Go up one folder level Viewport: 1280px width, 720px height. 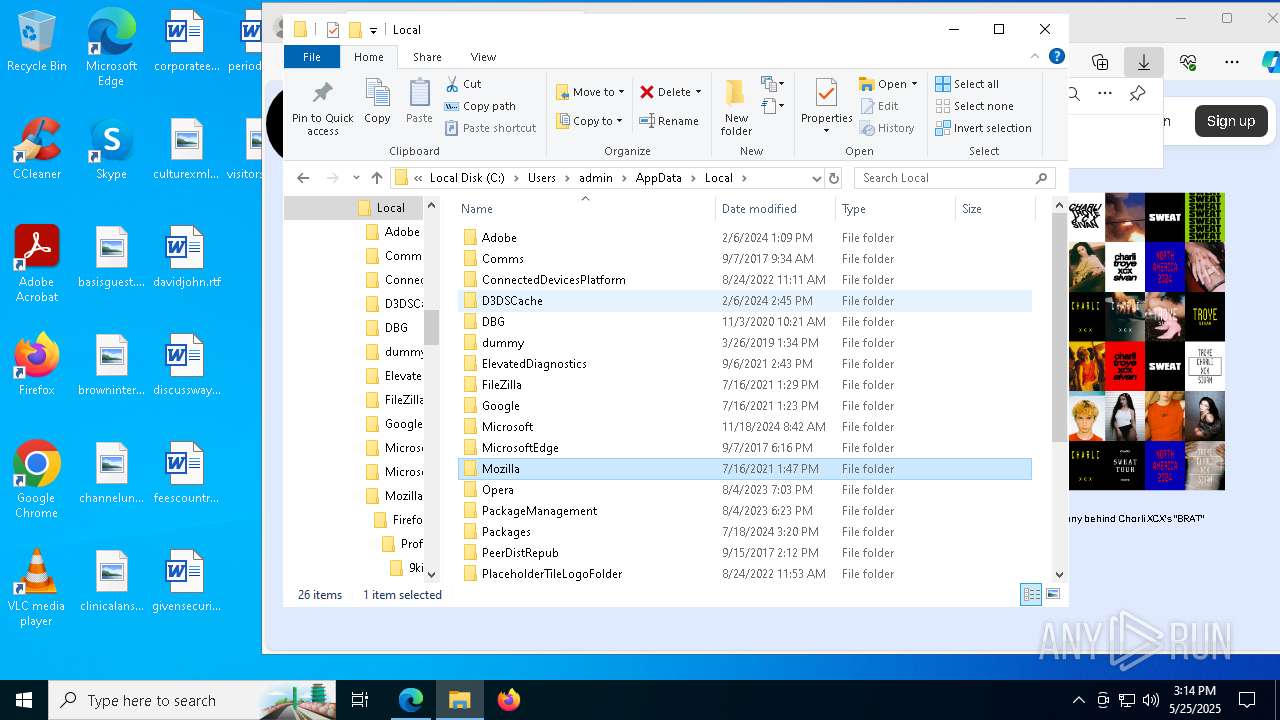point(377,178)
